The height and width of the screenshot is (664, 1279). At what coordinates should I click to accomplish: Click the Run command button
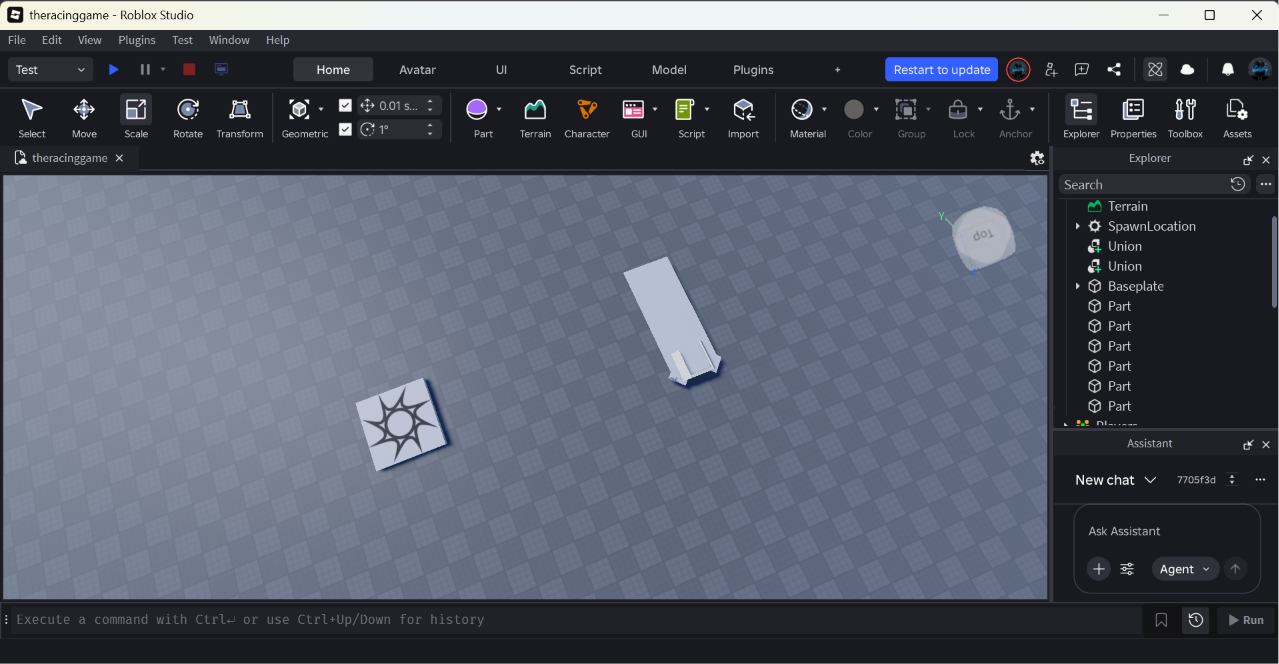click(1245, 620)
